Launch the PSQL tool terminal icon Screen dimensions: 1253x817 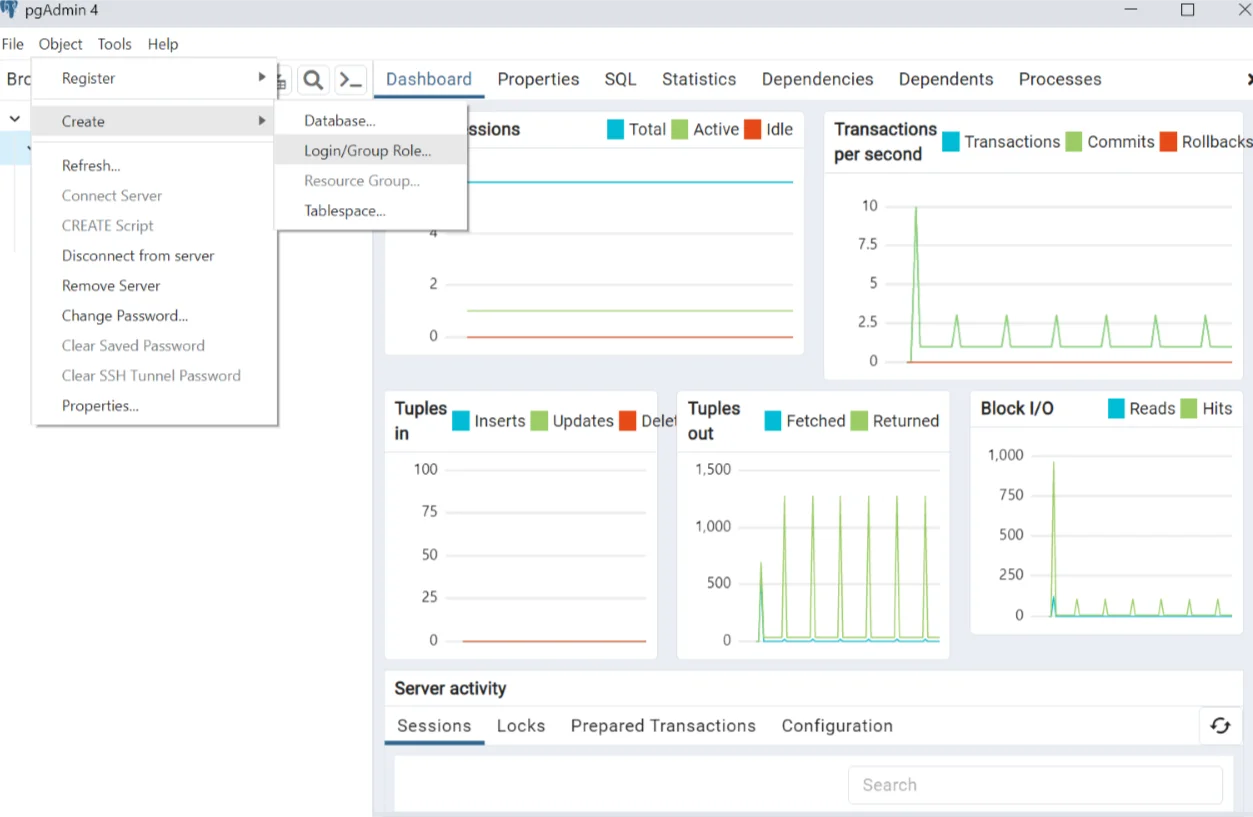(350, 80)
